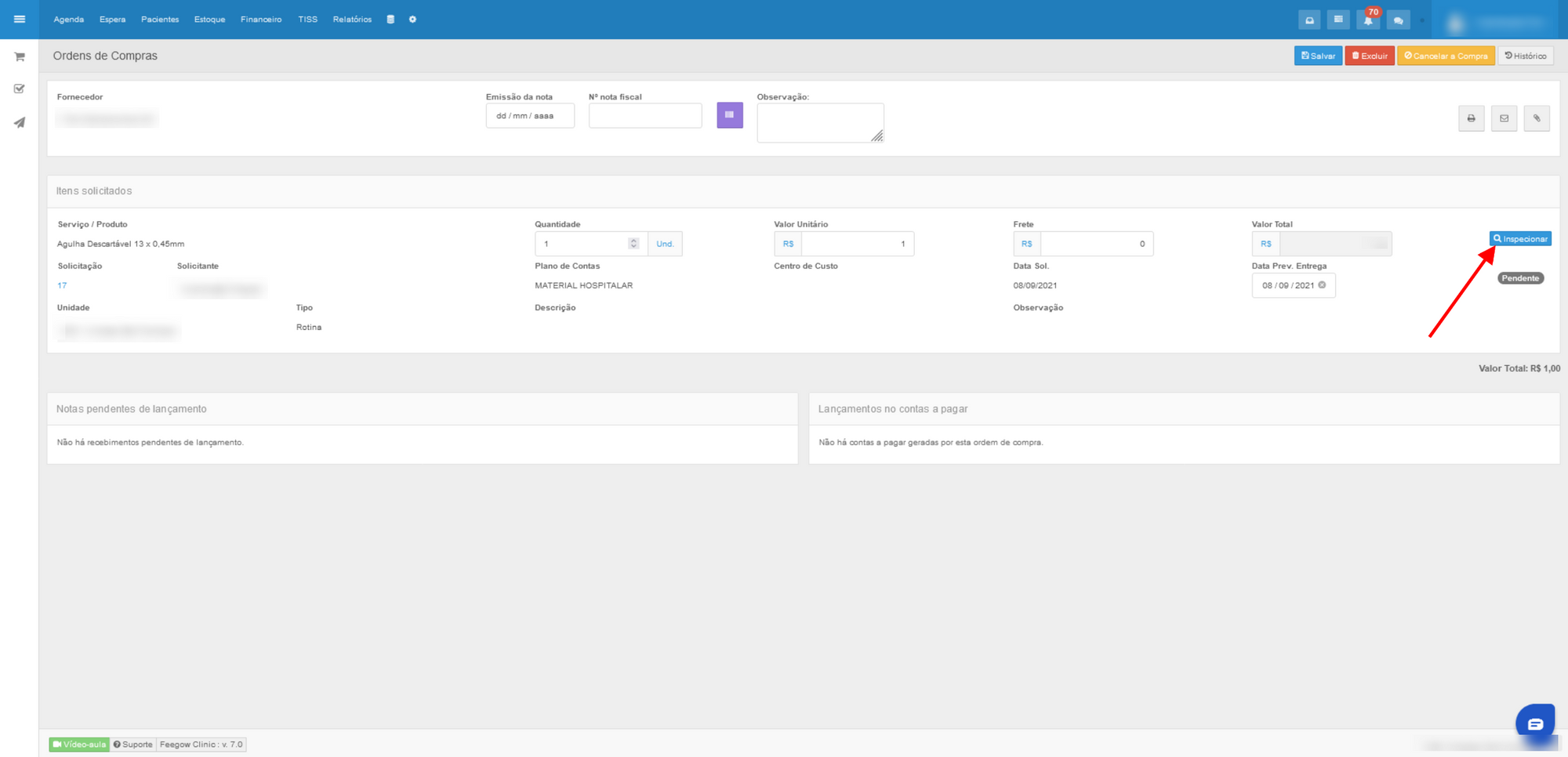Viewport: 1568px width, 757px height.
Task: Click into the Observação textarea
Action: coord(820,123)
